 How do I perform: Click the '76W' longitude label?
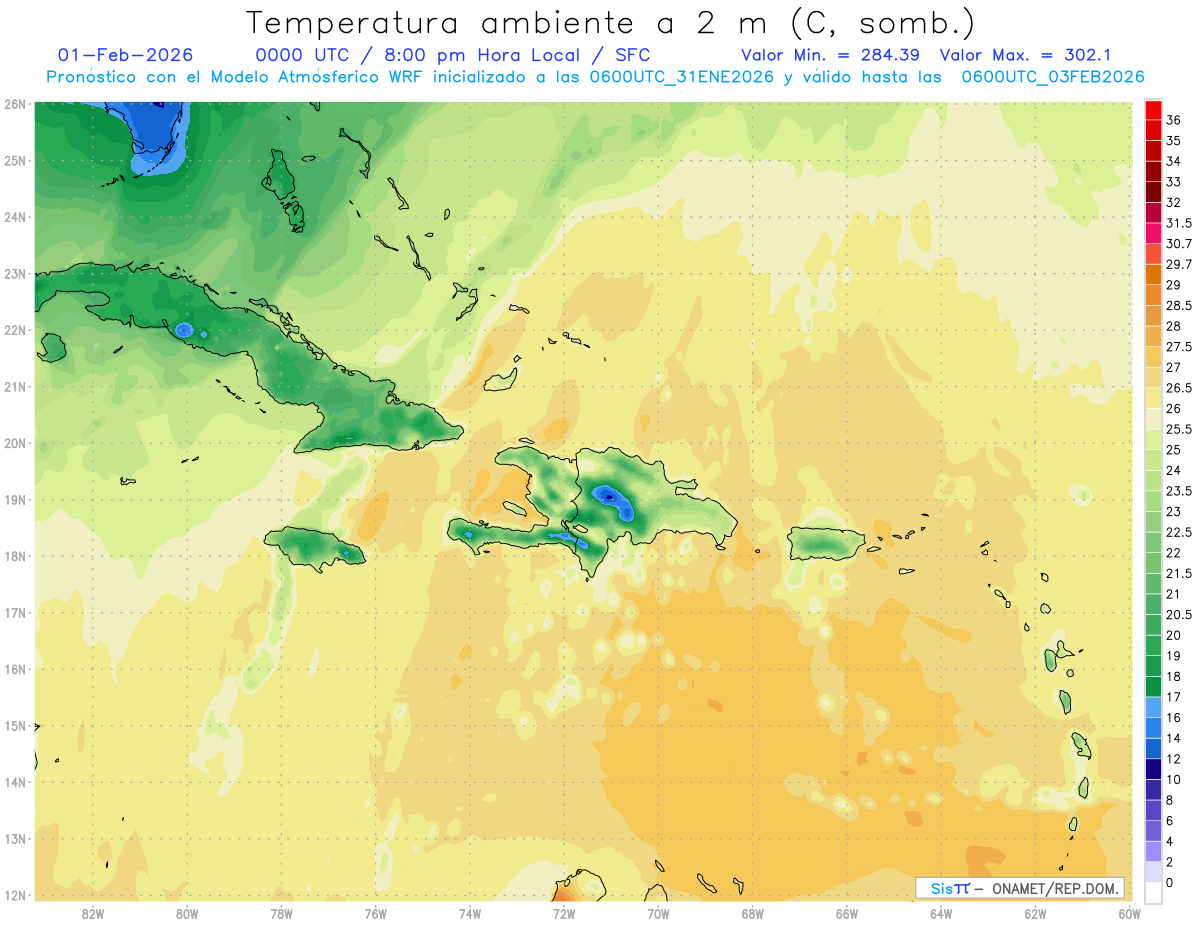coord(375,914)
